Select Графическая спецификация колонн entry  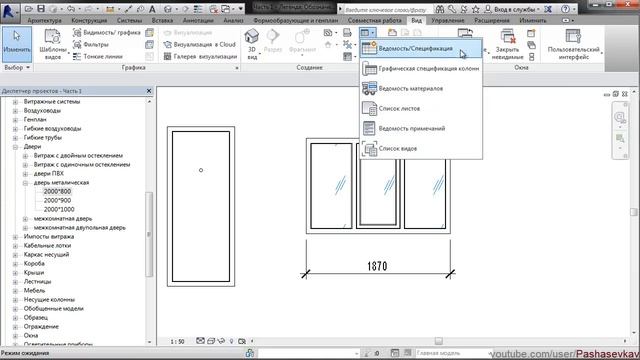421,69
